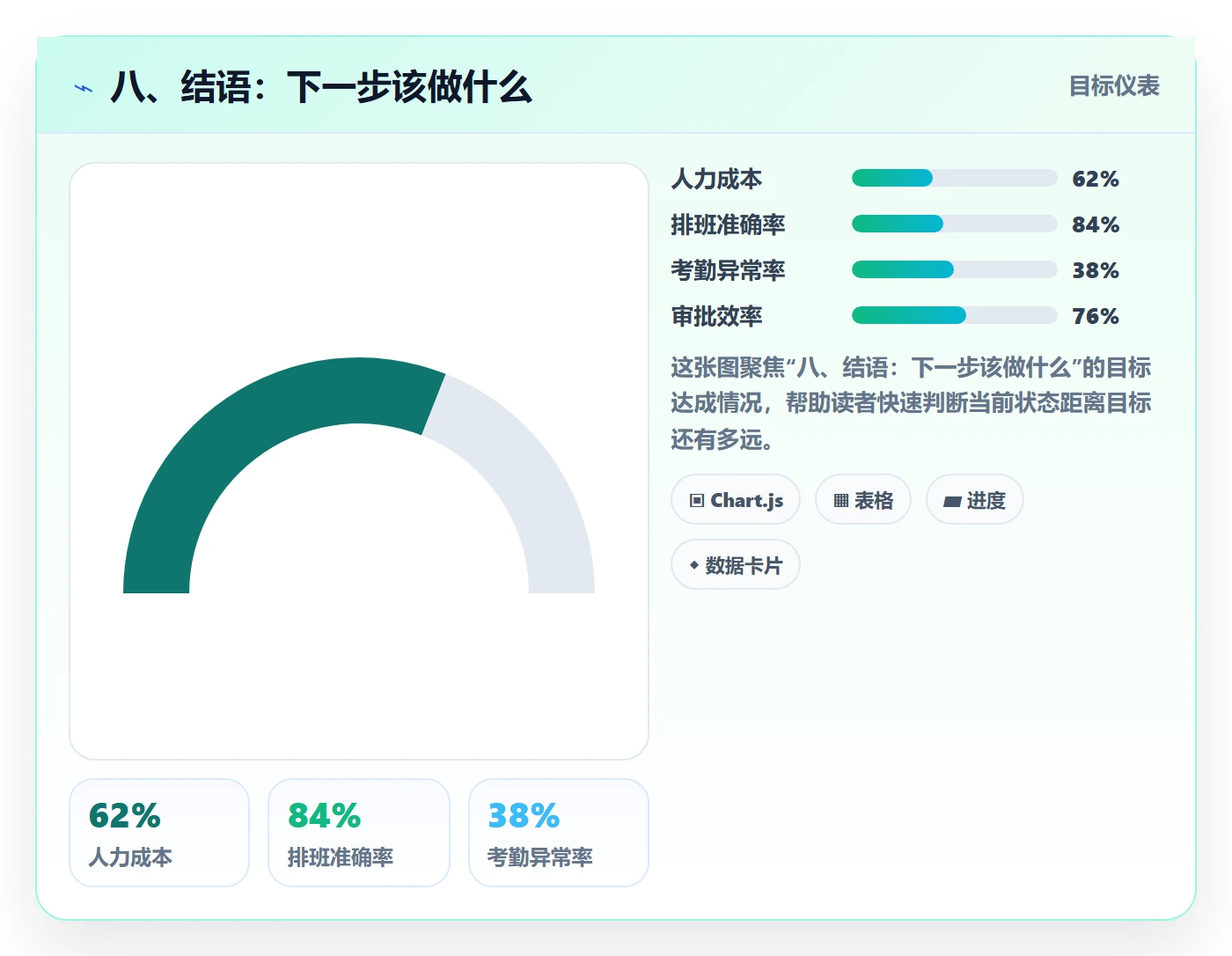
Task: Click the 目标仪表 label in the header
Action: click(1114, 86)
